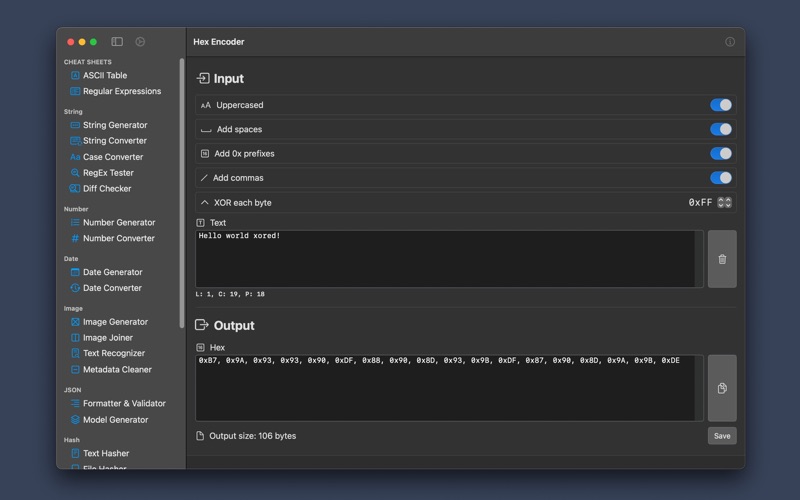
Task: Click the "Output" section heading
Action: pos(234,326)
